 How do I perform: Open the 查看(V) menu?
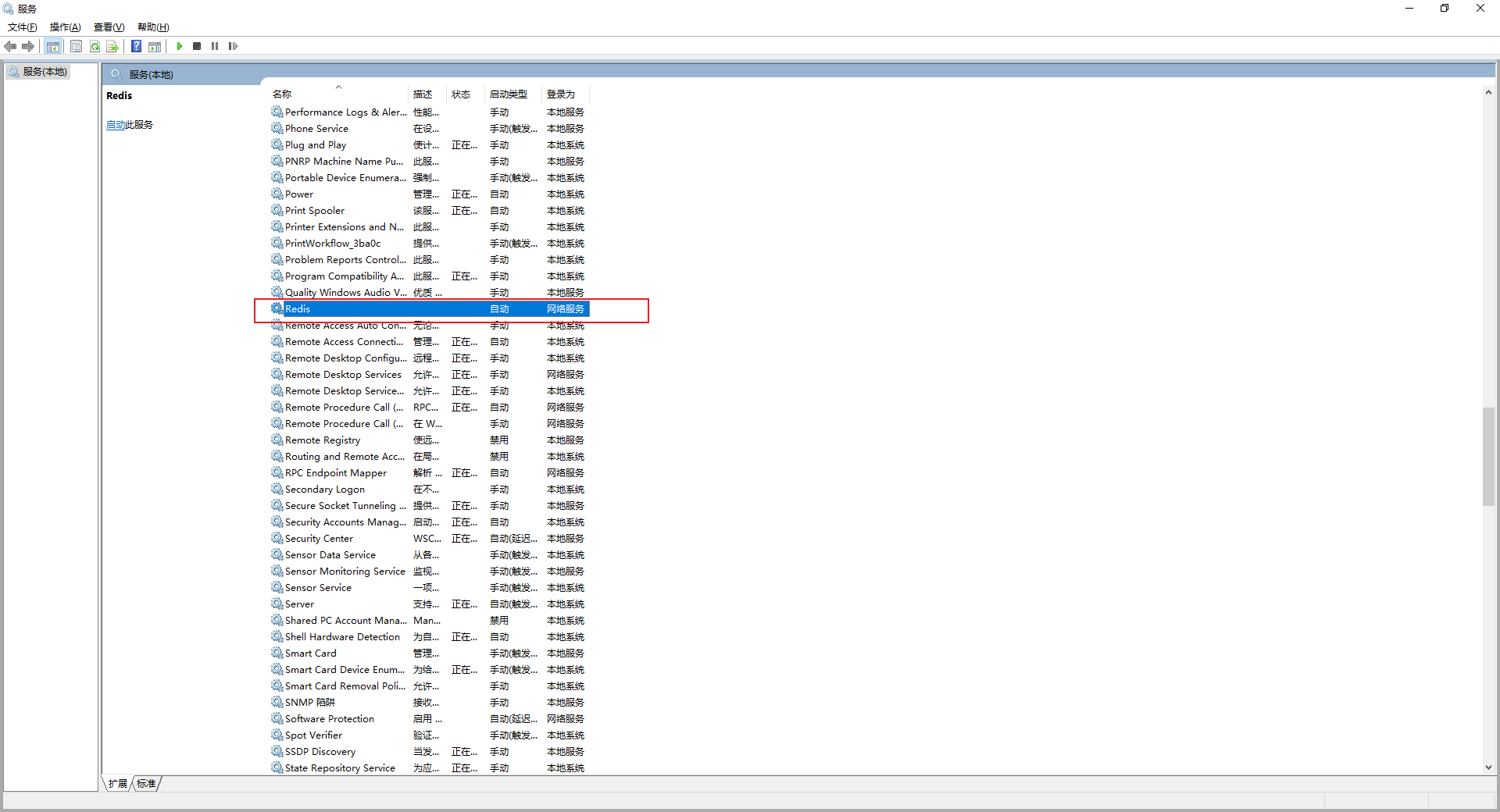coord(109,27)
